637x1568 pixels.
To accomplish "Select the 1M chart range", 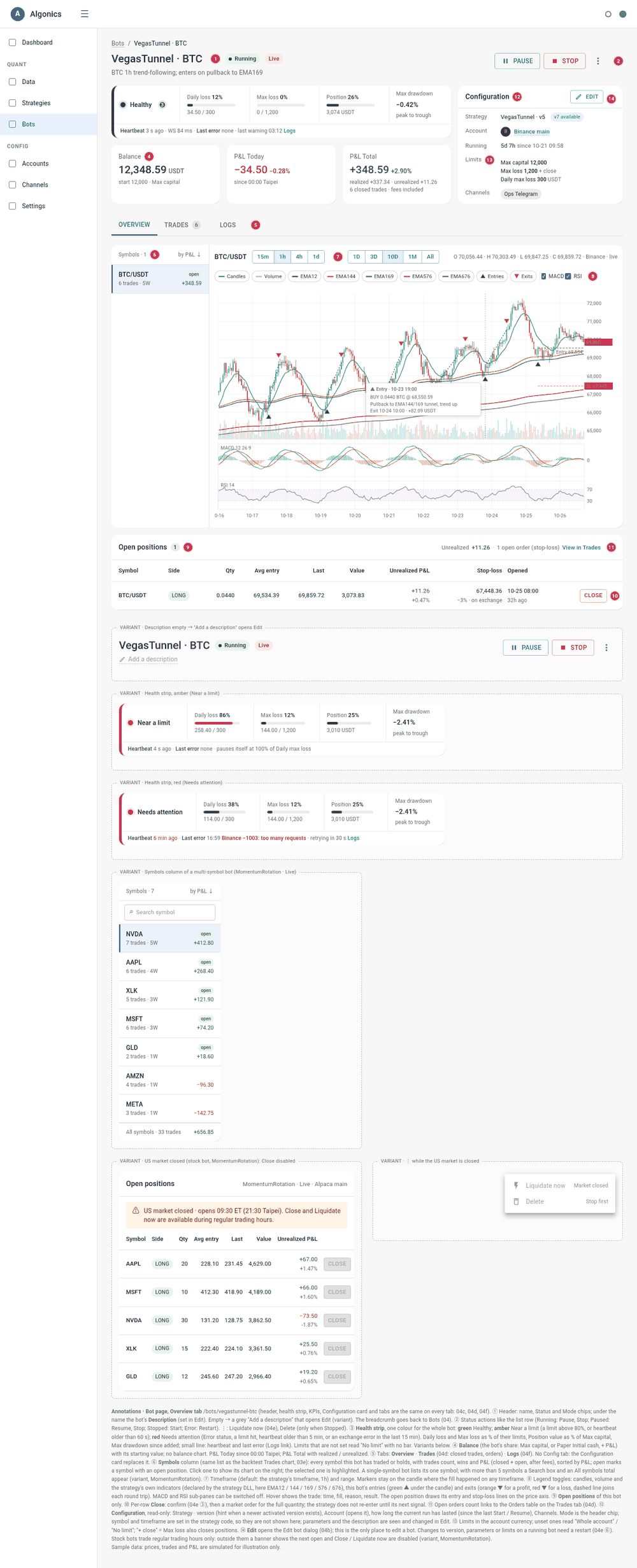I will (x=413, y=257).
